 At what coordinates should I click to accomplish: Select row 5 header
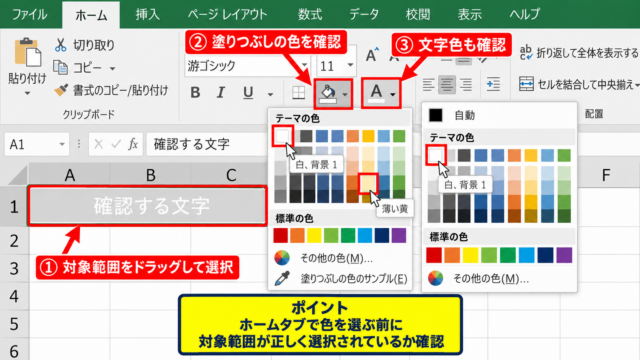[x=14, y=324]
